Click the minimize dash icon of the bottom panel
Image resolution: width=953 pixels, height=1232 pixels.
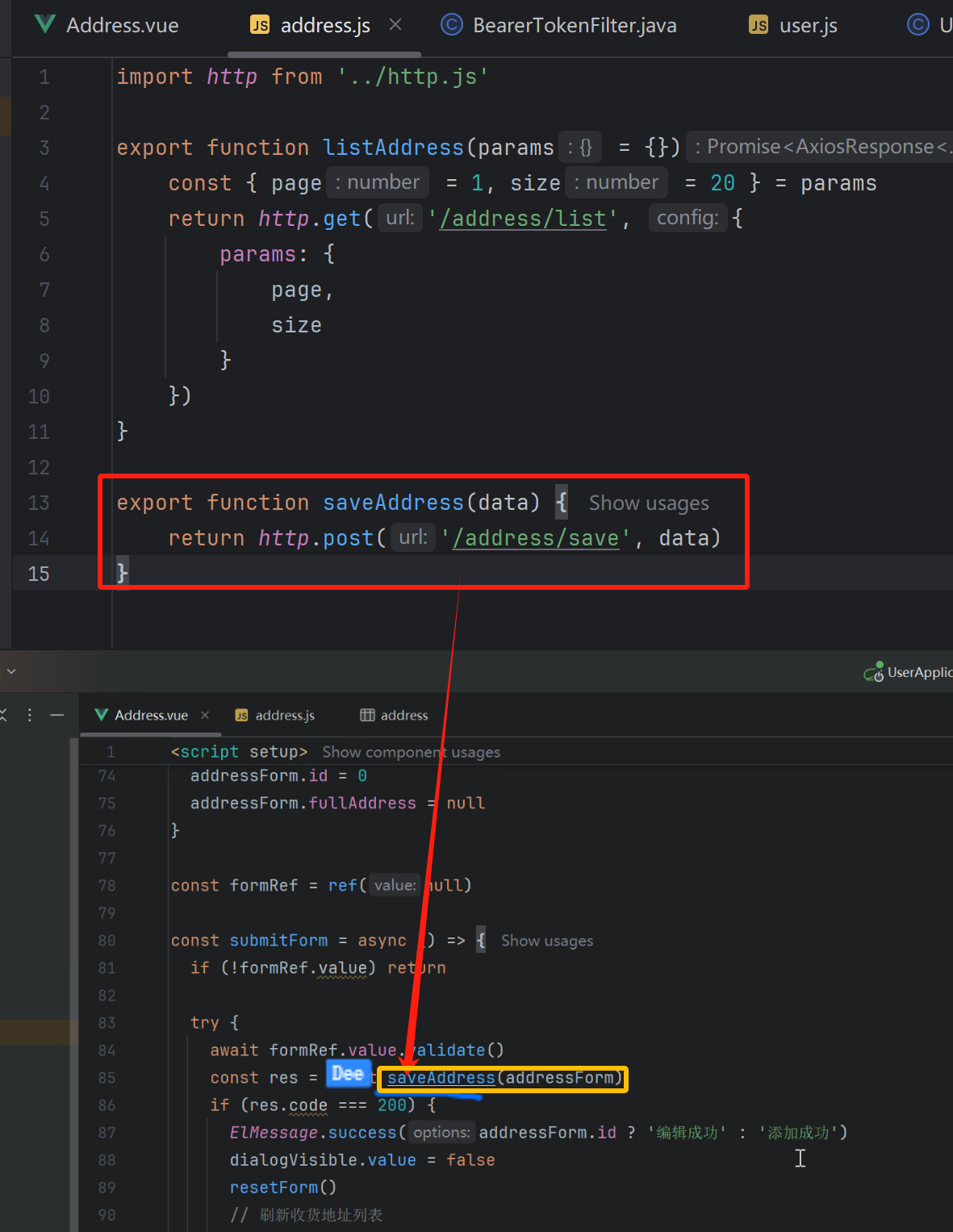(x=57, y=715)
